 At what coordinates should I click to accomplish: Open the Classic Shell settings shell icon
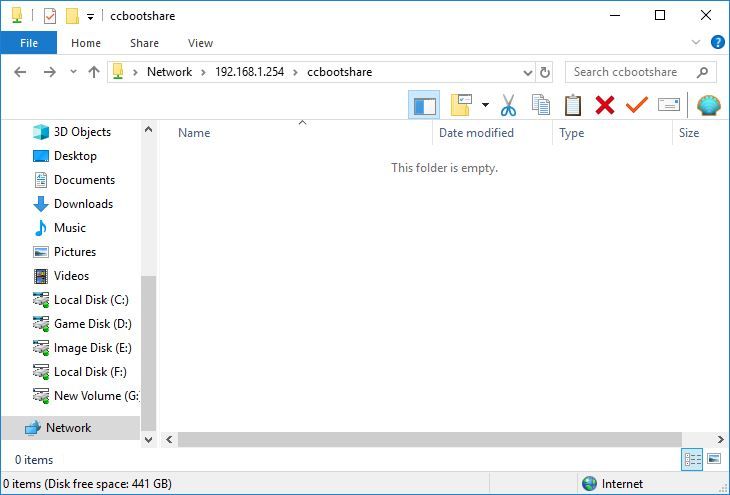(708, 105)
